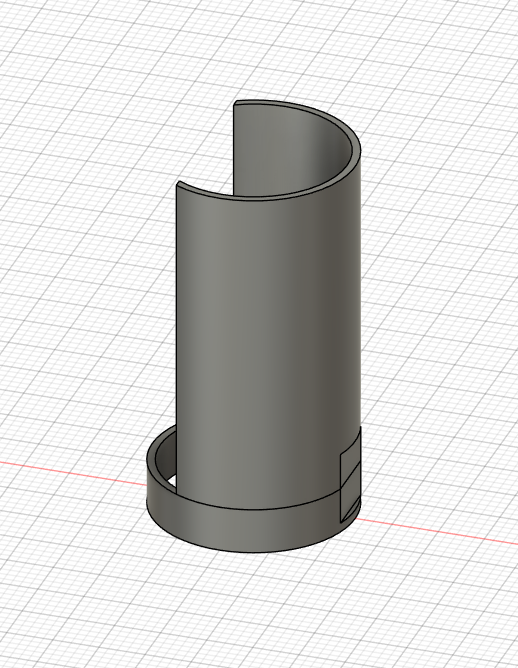The width and height of the screenshot is (518, 668).
Task: Select the small rectangular tab on ring
Action: (x=351, y=475)
